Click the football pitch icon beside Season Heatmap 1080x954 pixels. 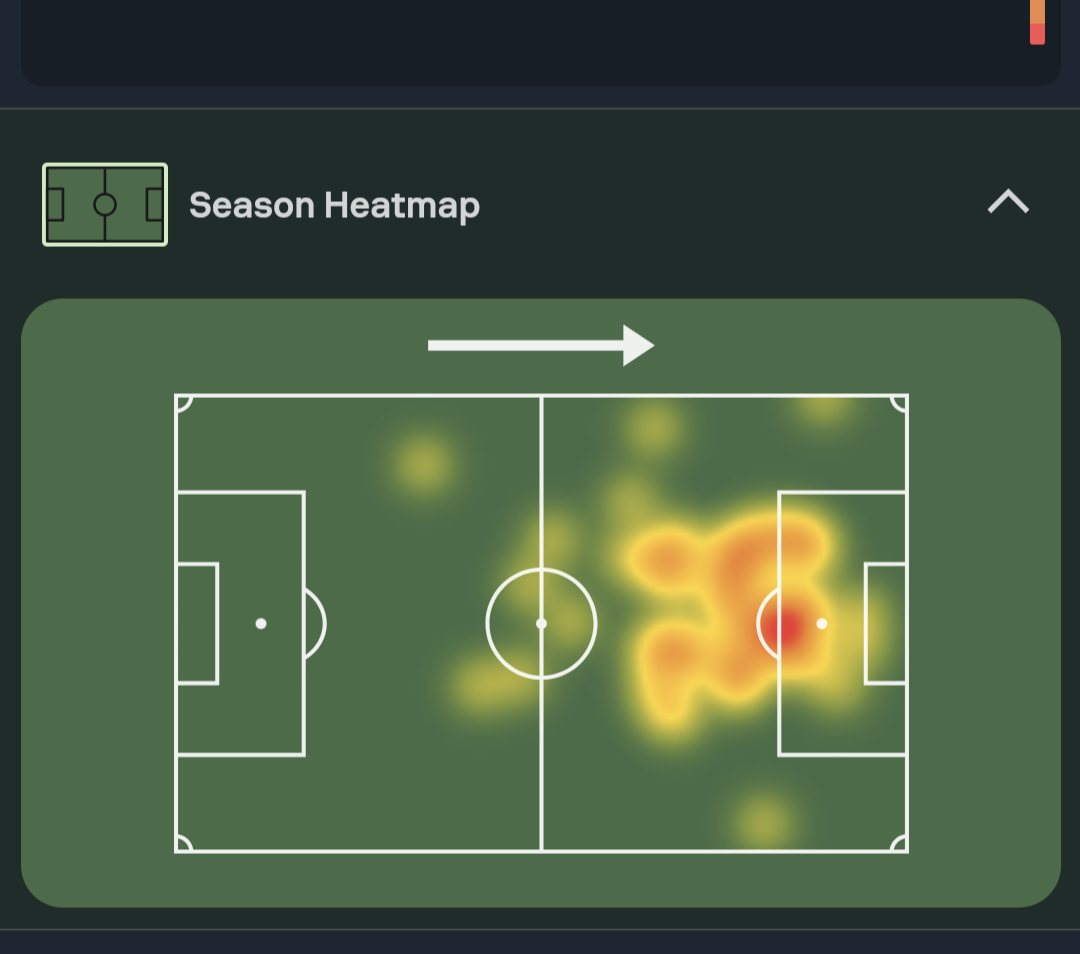(x=105, y=205)
